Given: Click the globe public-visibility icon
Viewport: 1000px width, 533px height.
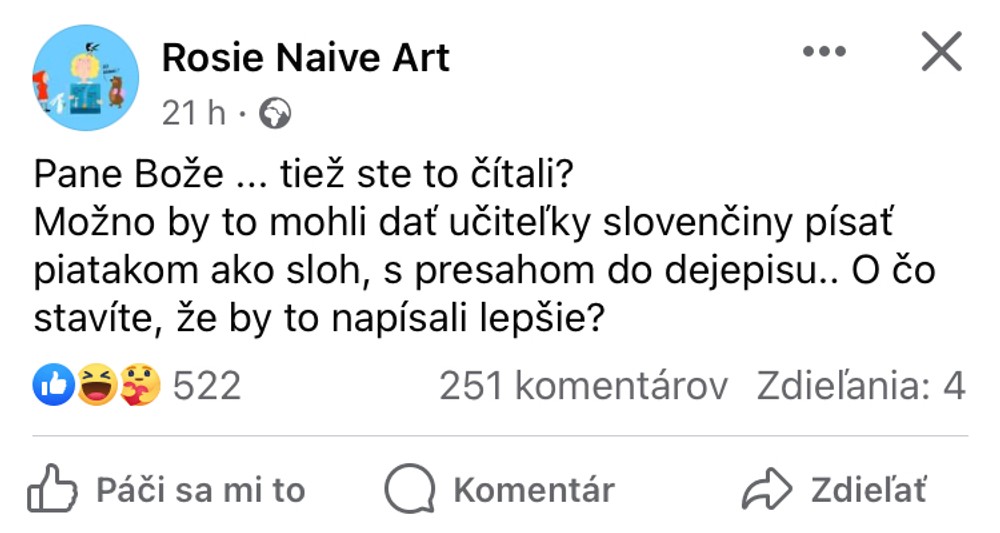Looking at the screenshot, I should [x=274, y=115].
